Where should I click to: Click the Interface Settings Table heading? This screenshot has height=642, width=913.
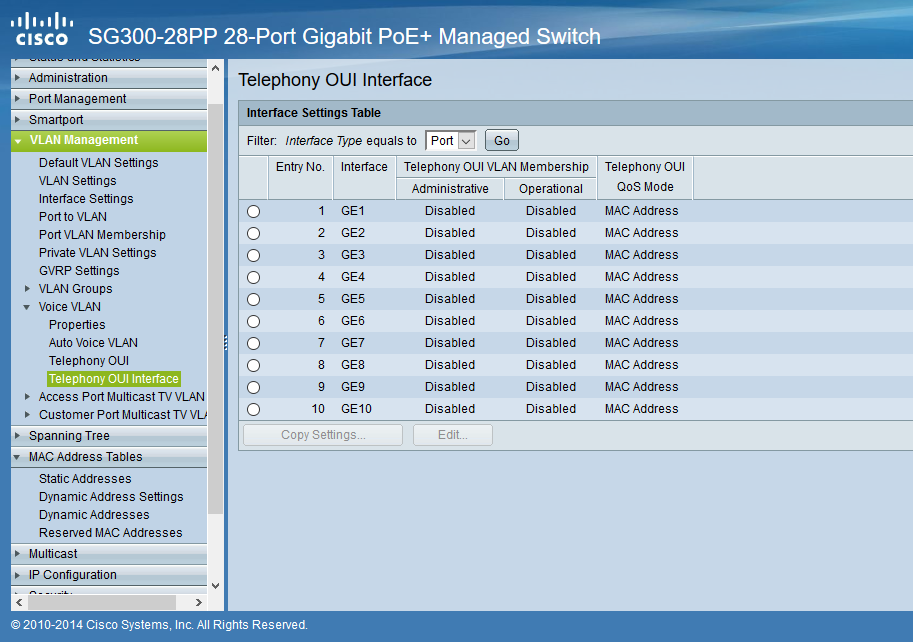tap(314, 113)
